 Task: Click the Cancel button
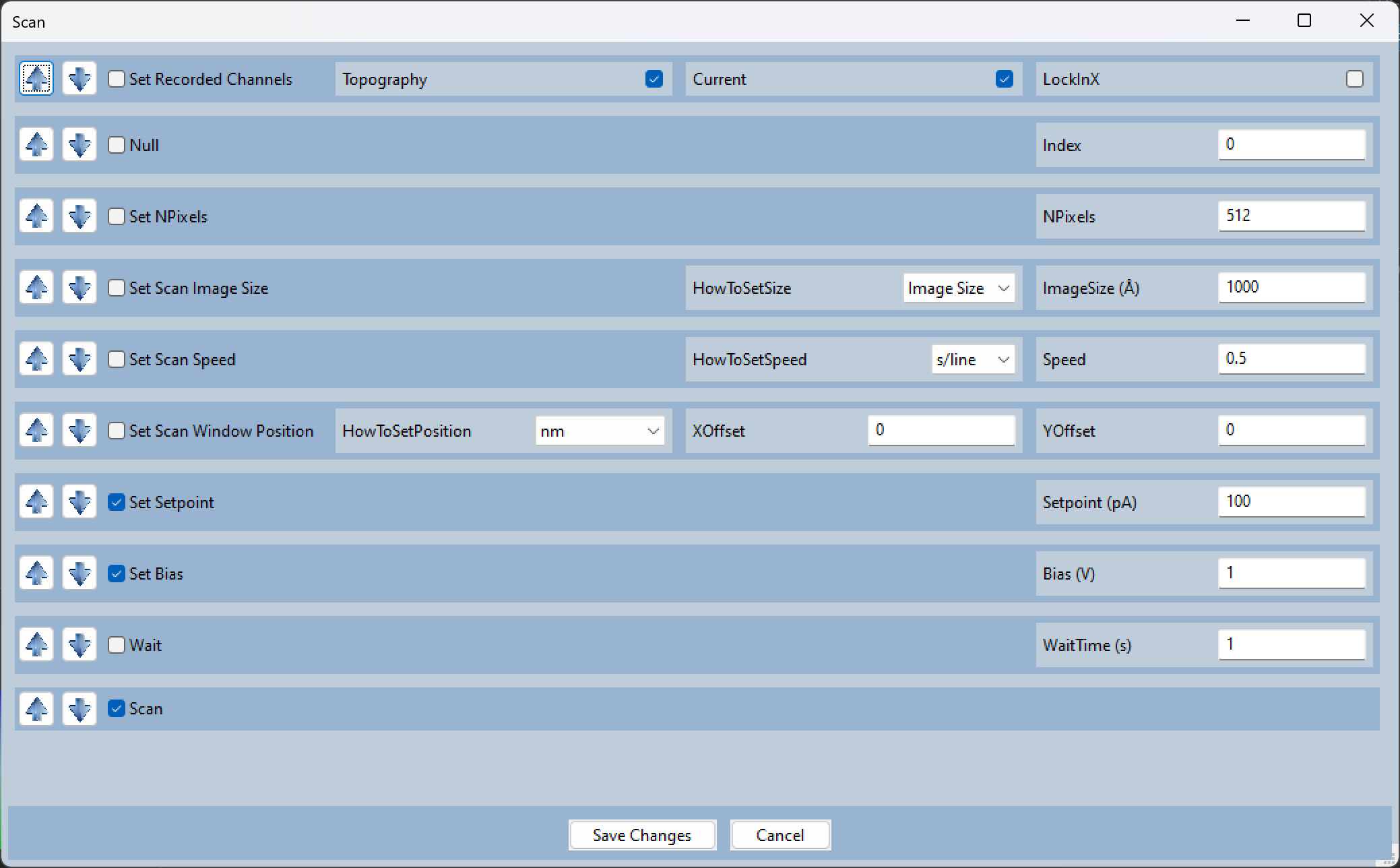coord(780,835)
